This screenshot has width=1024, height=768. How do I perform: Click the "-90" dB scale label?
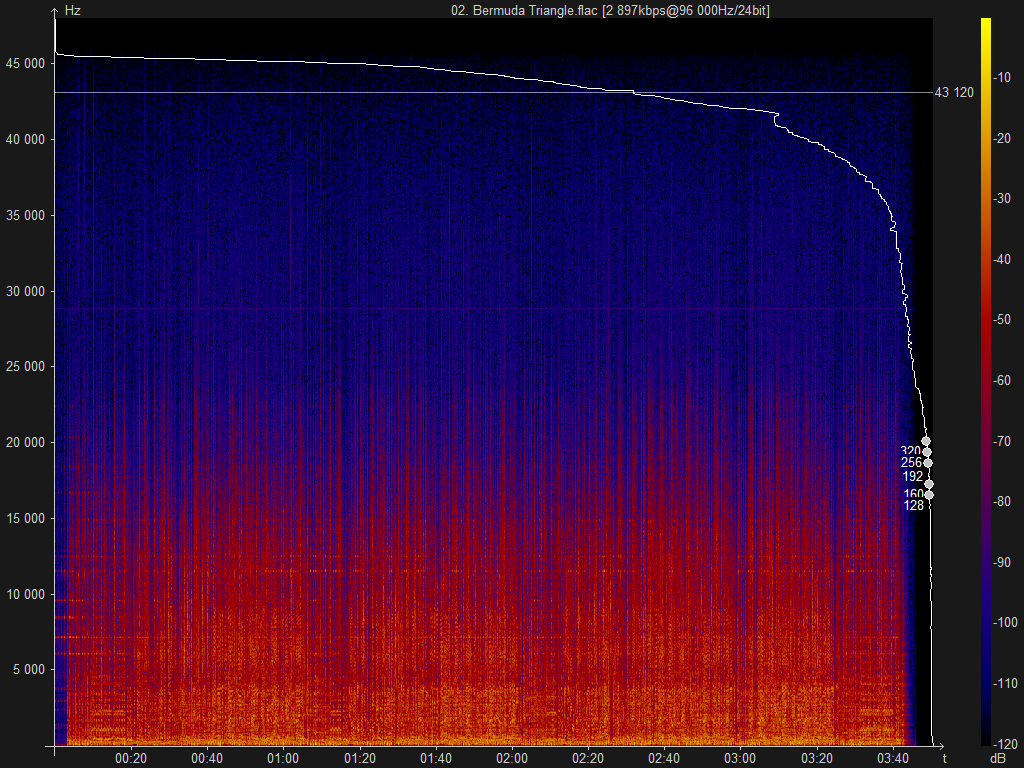point(1002,562)
